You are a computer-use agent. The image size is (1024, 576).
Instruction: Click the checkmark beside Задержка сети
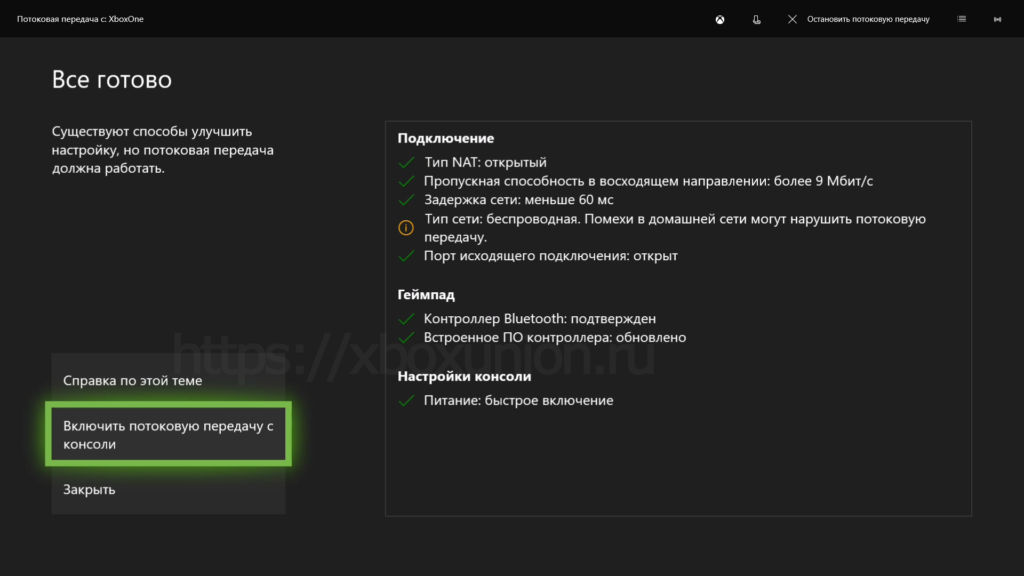406,200
